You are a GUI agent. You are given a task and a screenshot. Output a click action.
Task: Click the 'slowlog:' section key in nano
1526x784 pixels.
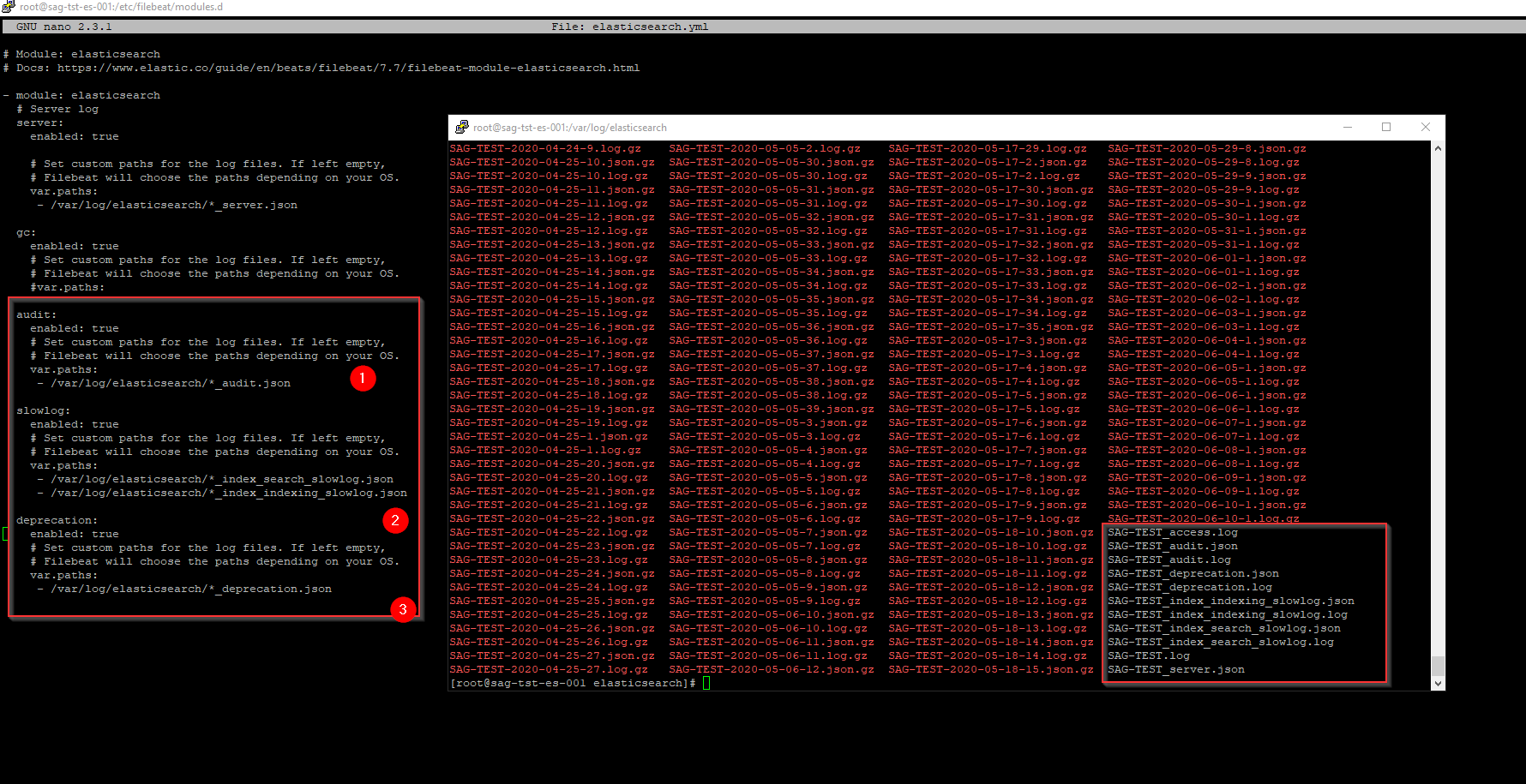pyautogui.click(x=44, y=410)
